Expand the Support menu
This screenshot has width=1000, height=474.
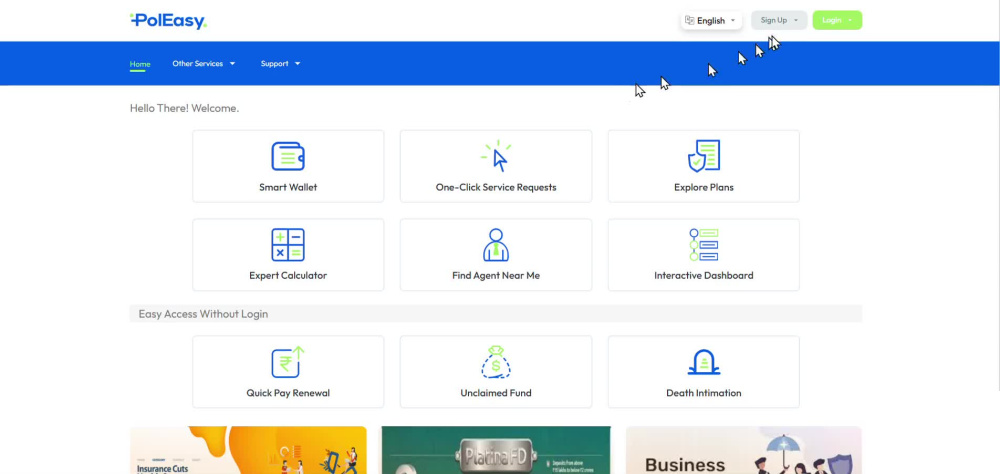(280, 64)
